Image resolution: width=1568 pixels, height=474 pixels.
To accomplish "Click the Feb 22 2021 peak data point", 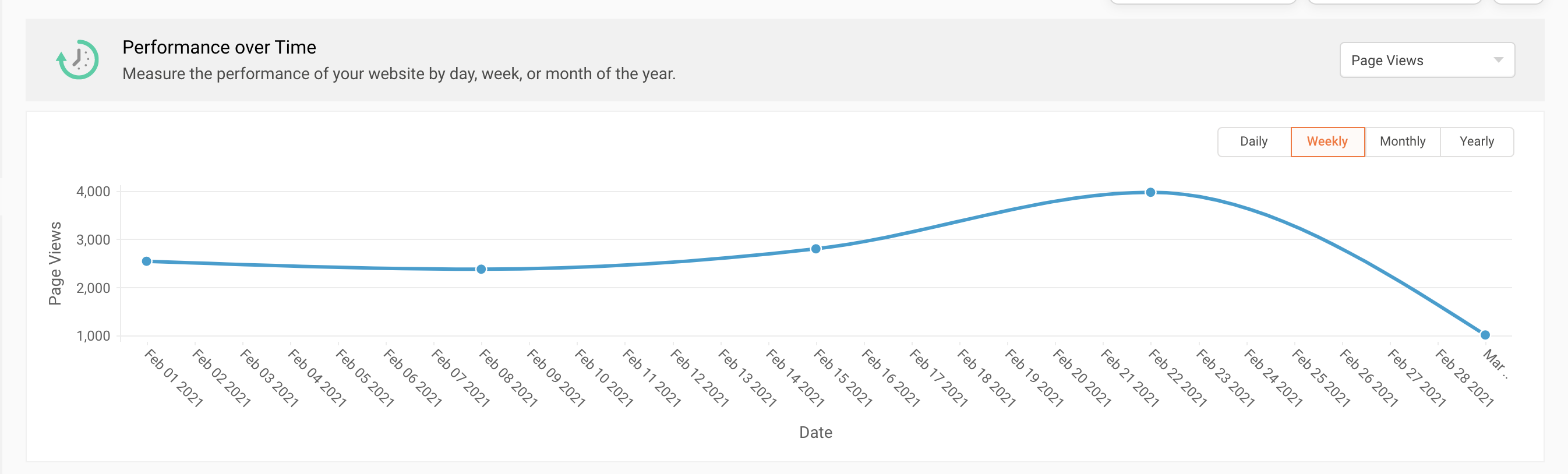I will click(x=1150, y=192).
